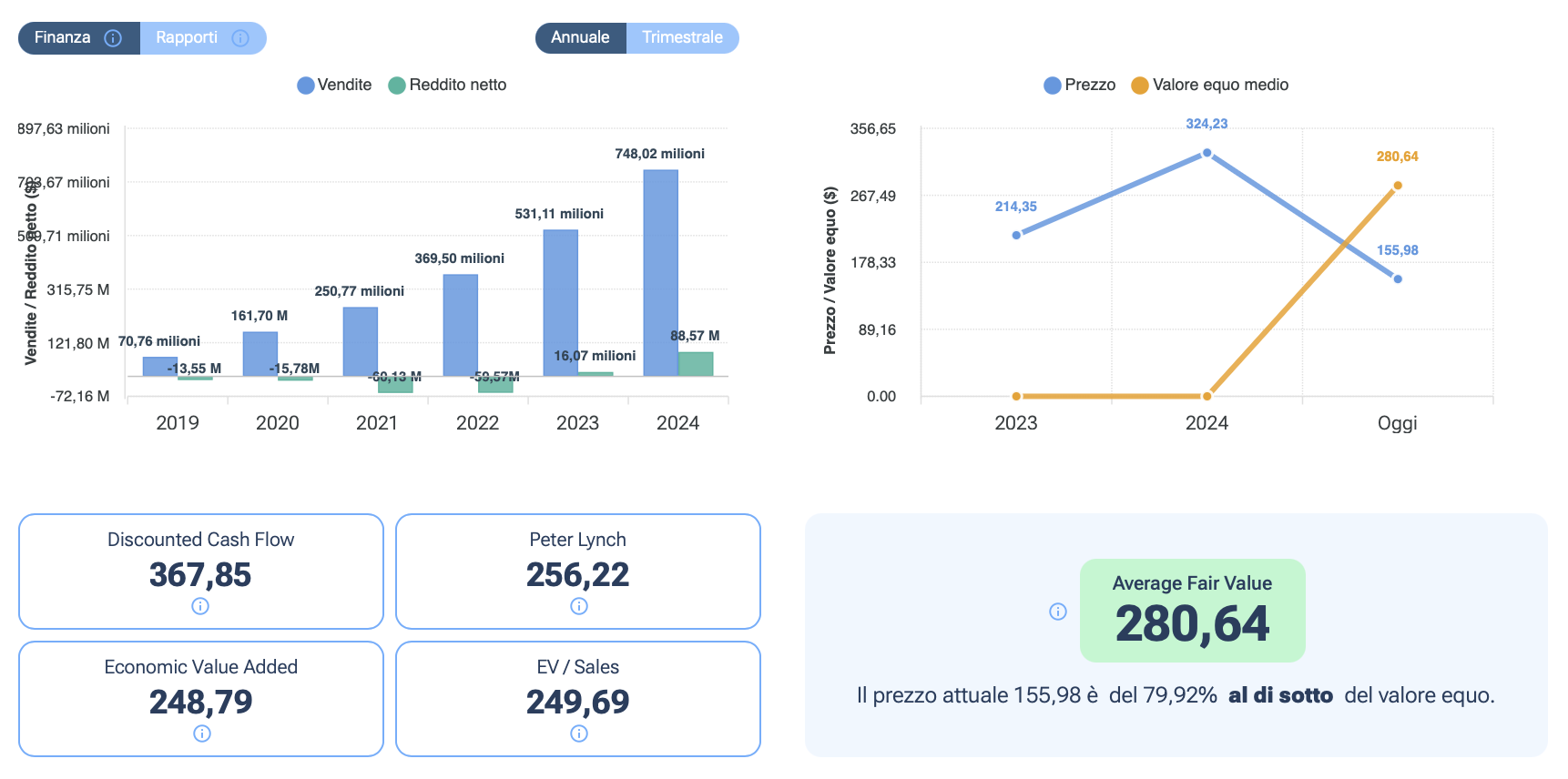Image resolution: width=1568 pixels, height=779 pixels.
Task: Click info icon under EV / Sales
Action: coord(578,733)
